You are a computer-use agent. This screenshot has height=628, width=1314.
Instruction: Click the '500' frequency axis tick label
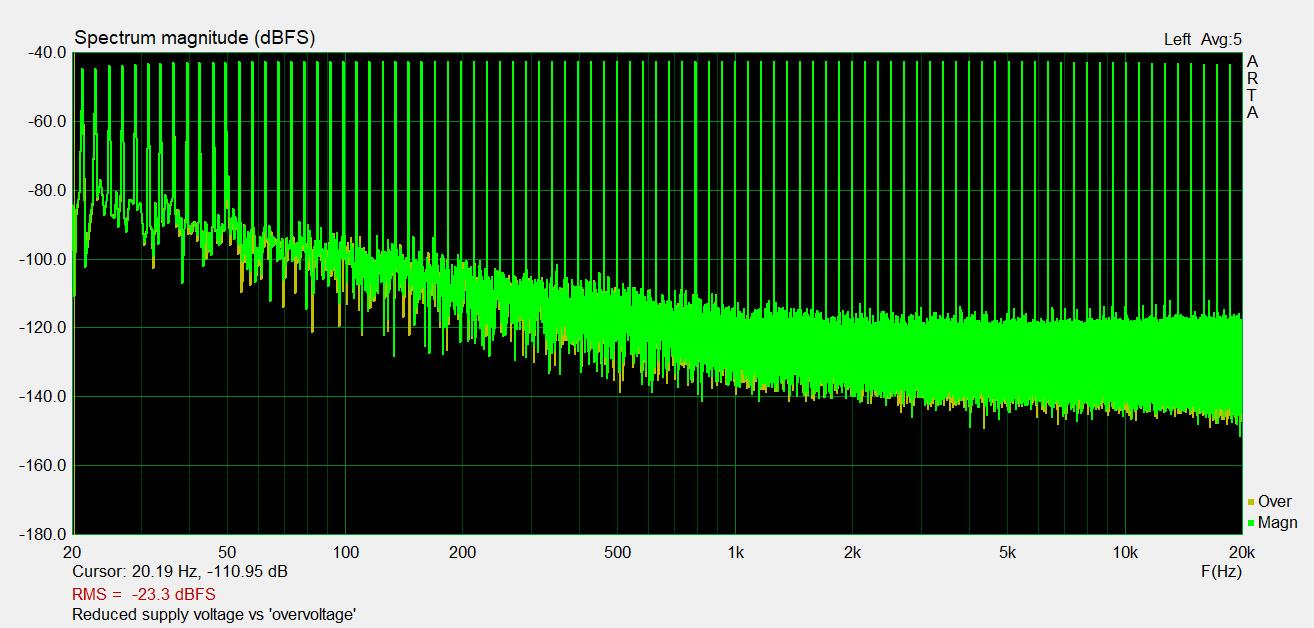[617, 552]
